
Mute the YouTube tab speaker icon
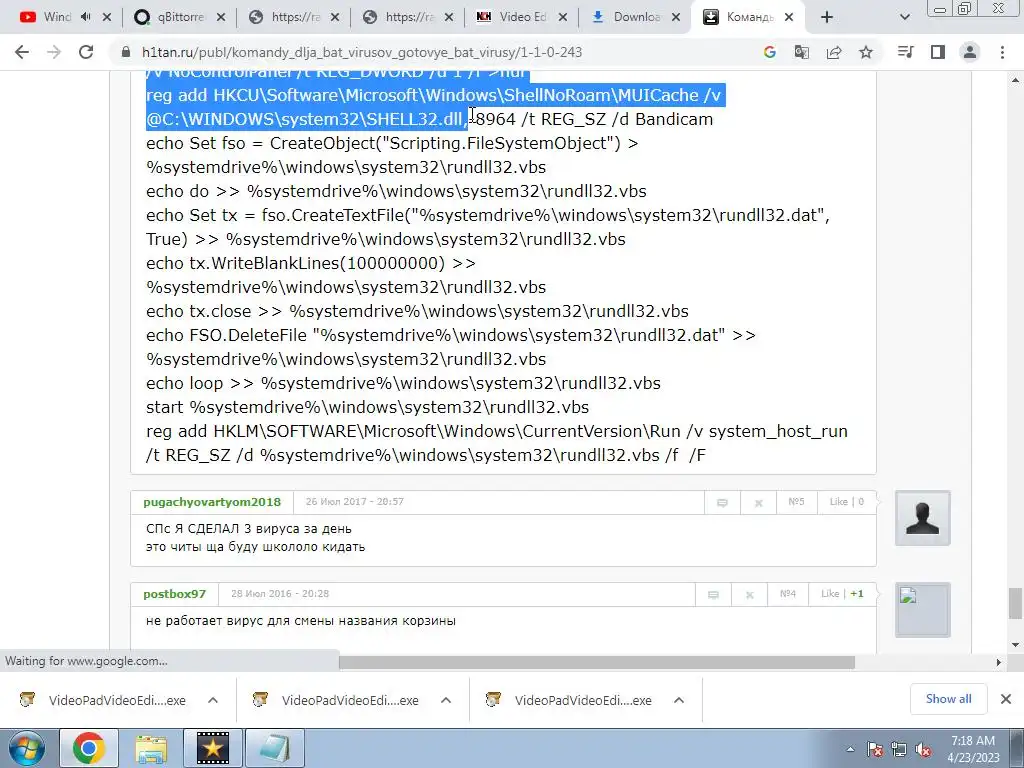(x=86, y=17)
